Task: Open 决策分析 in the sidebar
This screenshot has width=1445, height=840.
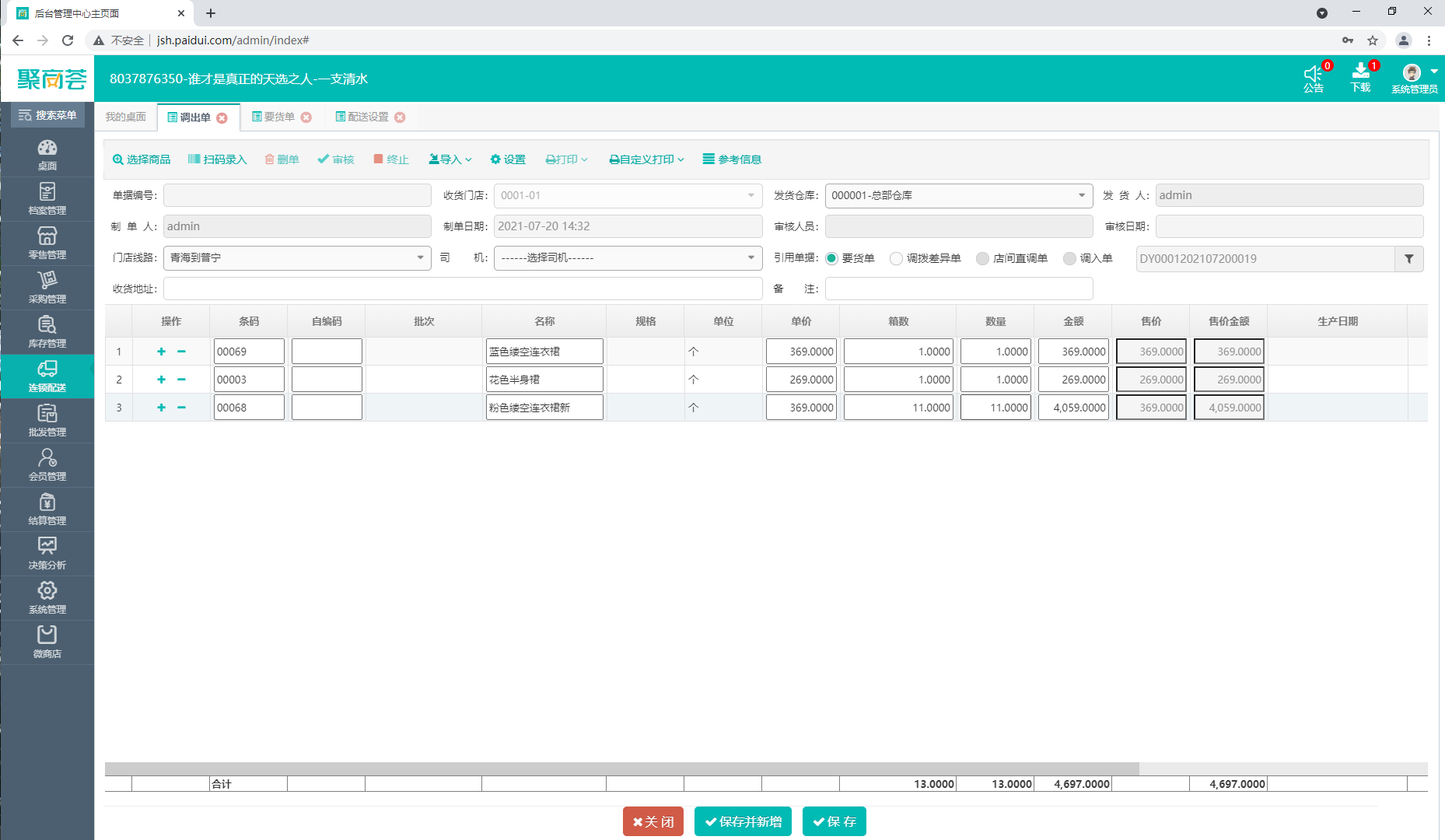Action: pyautogui.click(x=47, y=554)
